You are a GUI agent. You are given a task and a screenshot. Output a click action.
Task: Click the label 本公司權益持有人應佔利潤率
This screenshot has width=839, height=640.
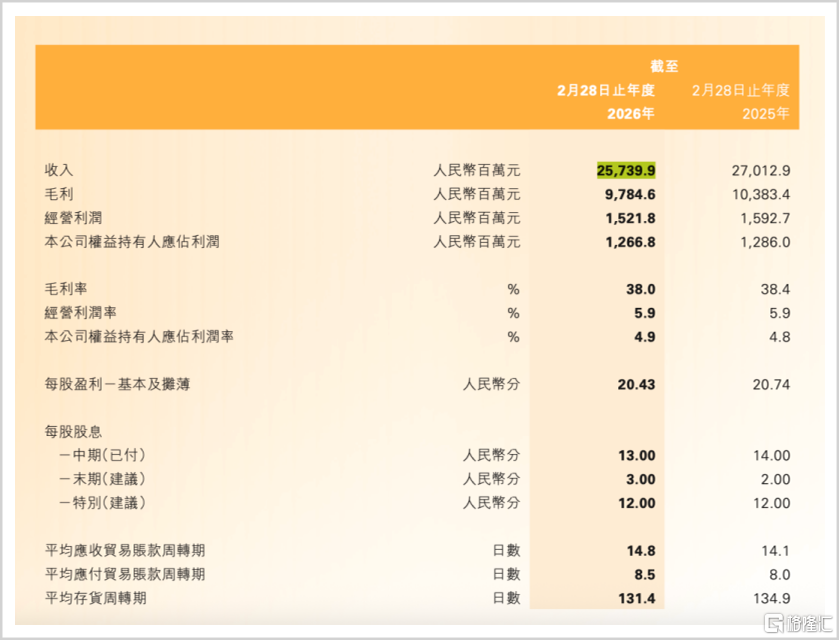(139, 337)
